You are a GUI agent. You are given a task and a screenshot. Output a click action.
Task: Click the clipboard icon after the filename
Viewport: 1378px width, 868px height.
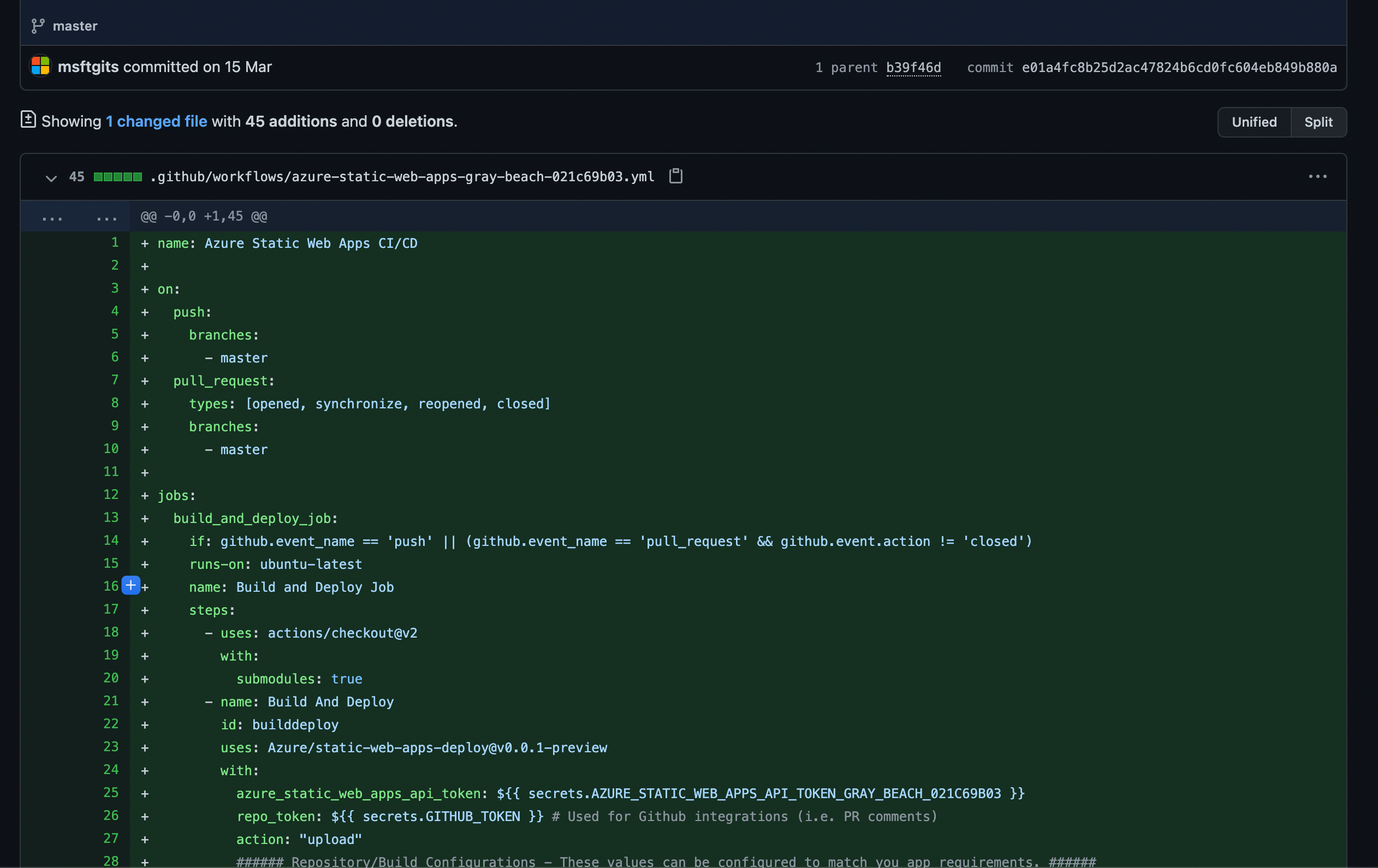coord(675,176)
